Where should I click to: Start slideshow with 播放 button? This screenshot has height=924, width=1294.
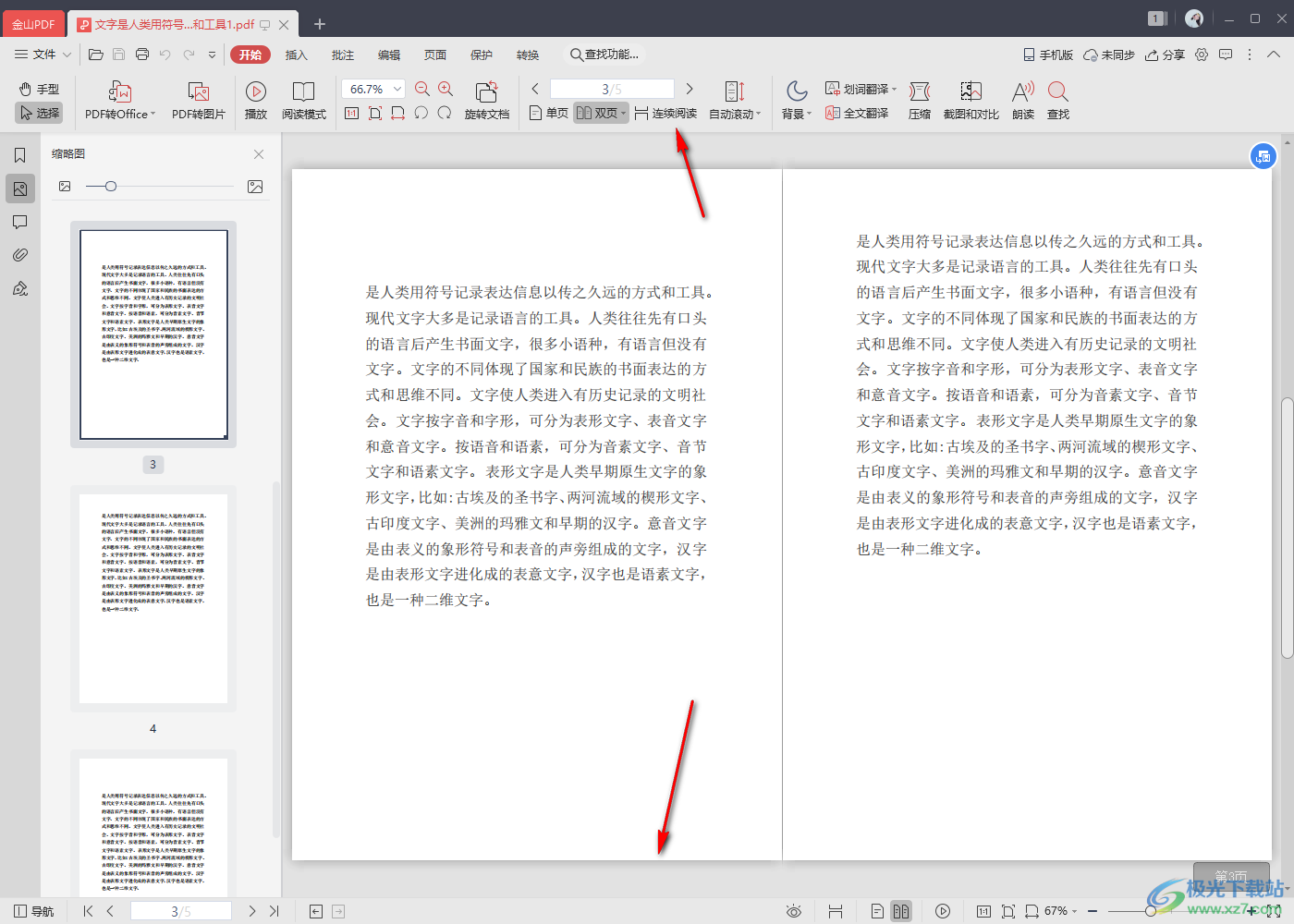256,101
